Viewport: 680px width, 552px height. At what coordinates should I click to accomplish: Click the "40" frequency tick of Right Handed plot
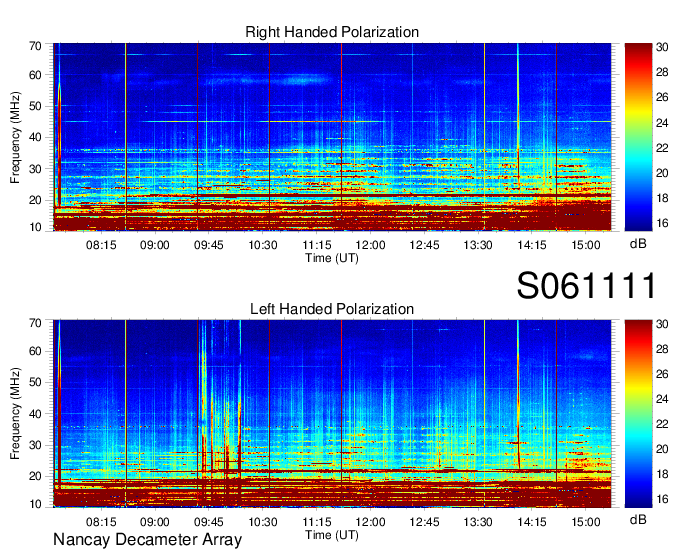point(36,137)
